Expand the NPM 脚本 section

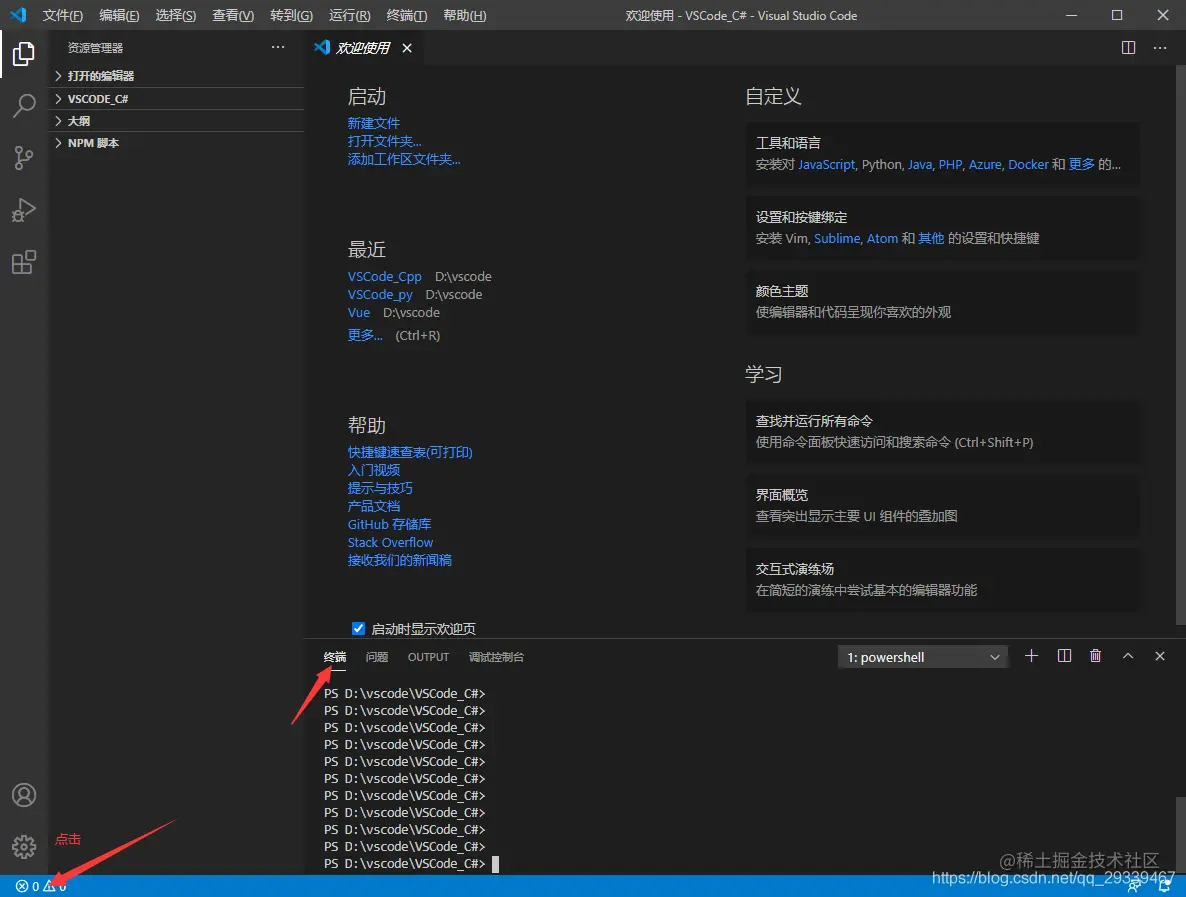coord(176,143)
